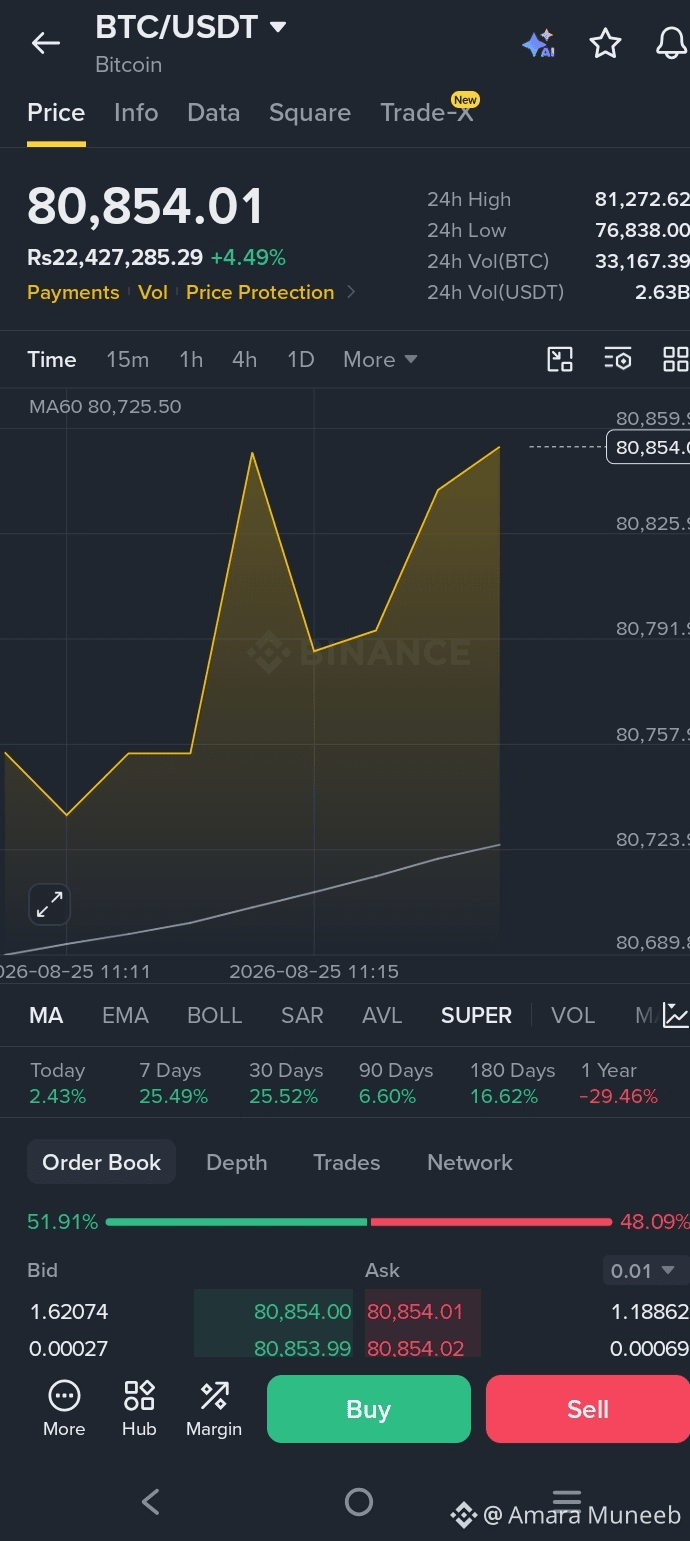Image resolution: width=690 pixels, height=1541 pixels.
Task: Tap the red Sell button
Action: [x=588, y=1409]
